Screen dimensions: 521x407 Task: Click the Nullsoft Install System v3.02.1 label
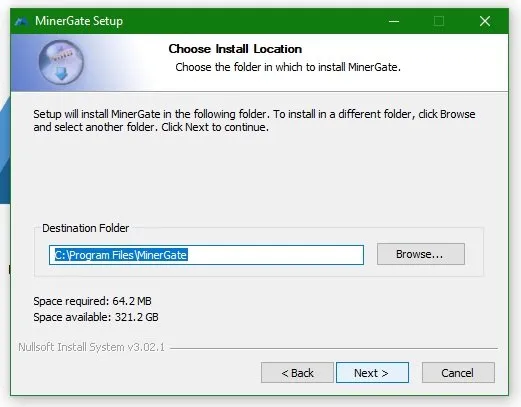92,347
